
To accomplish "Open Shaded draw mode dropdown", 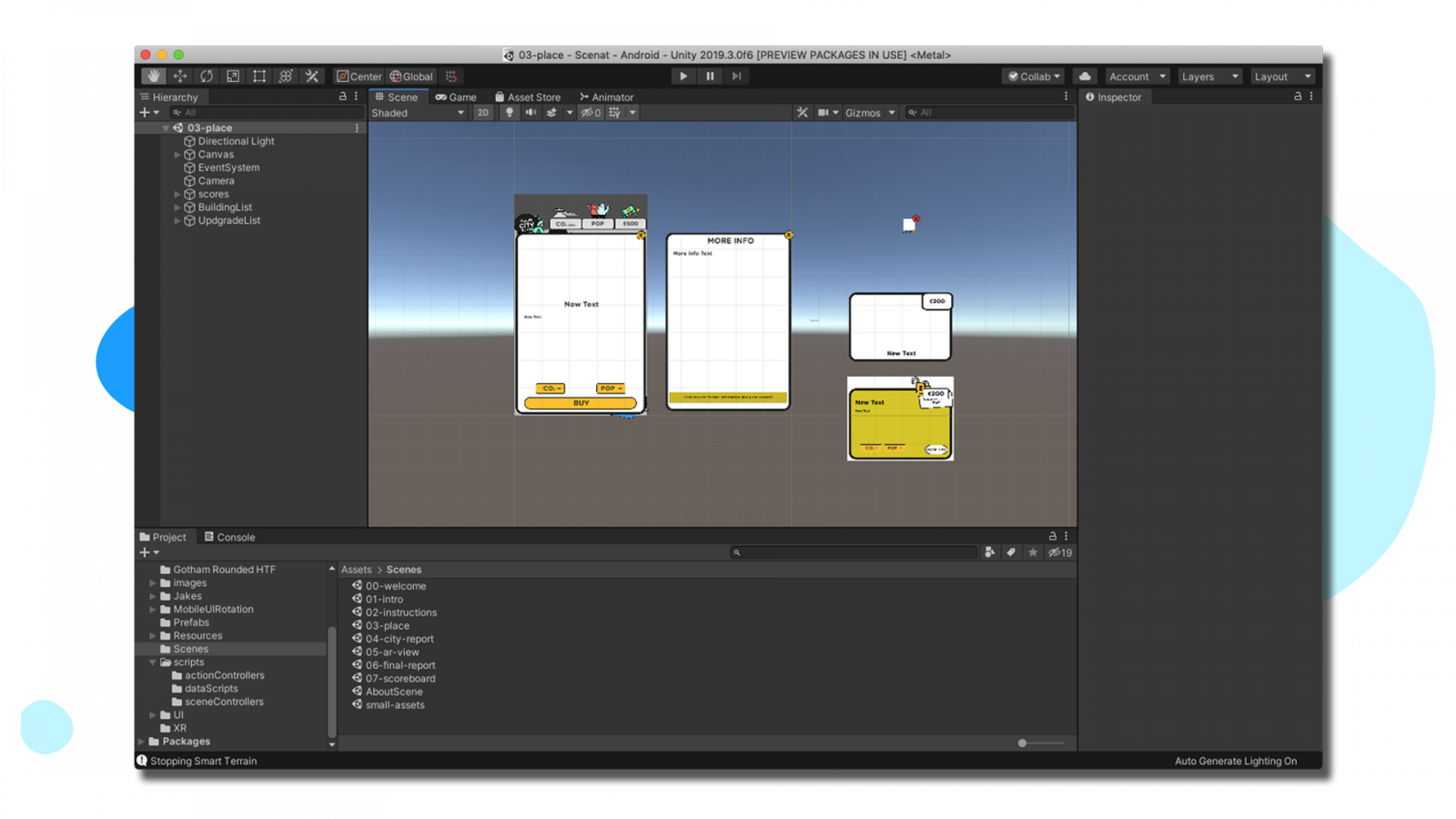I will tap(418, 113).
